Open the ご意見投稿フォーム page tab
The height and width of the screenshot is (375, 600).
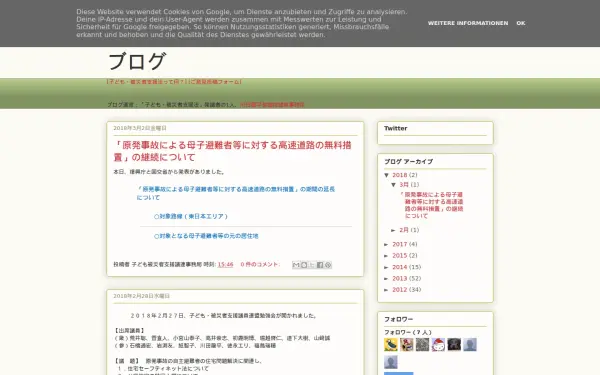(x=215, y=82)
